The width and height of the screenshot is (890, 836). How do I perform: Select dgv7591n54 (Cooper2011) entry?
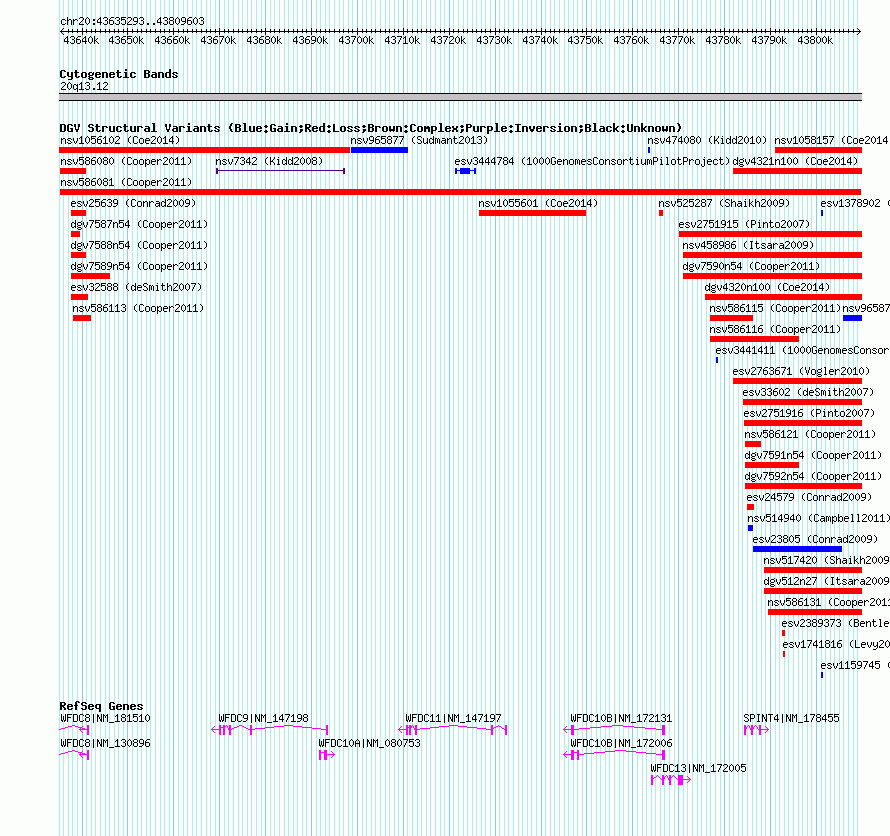click(x=813, y=455)
